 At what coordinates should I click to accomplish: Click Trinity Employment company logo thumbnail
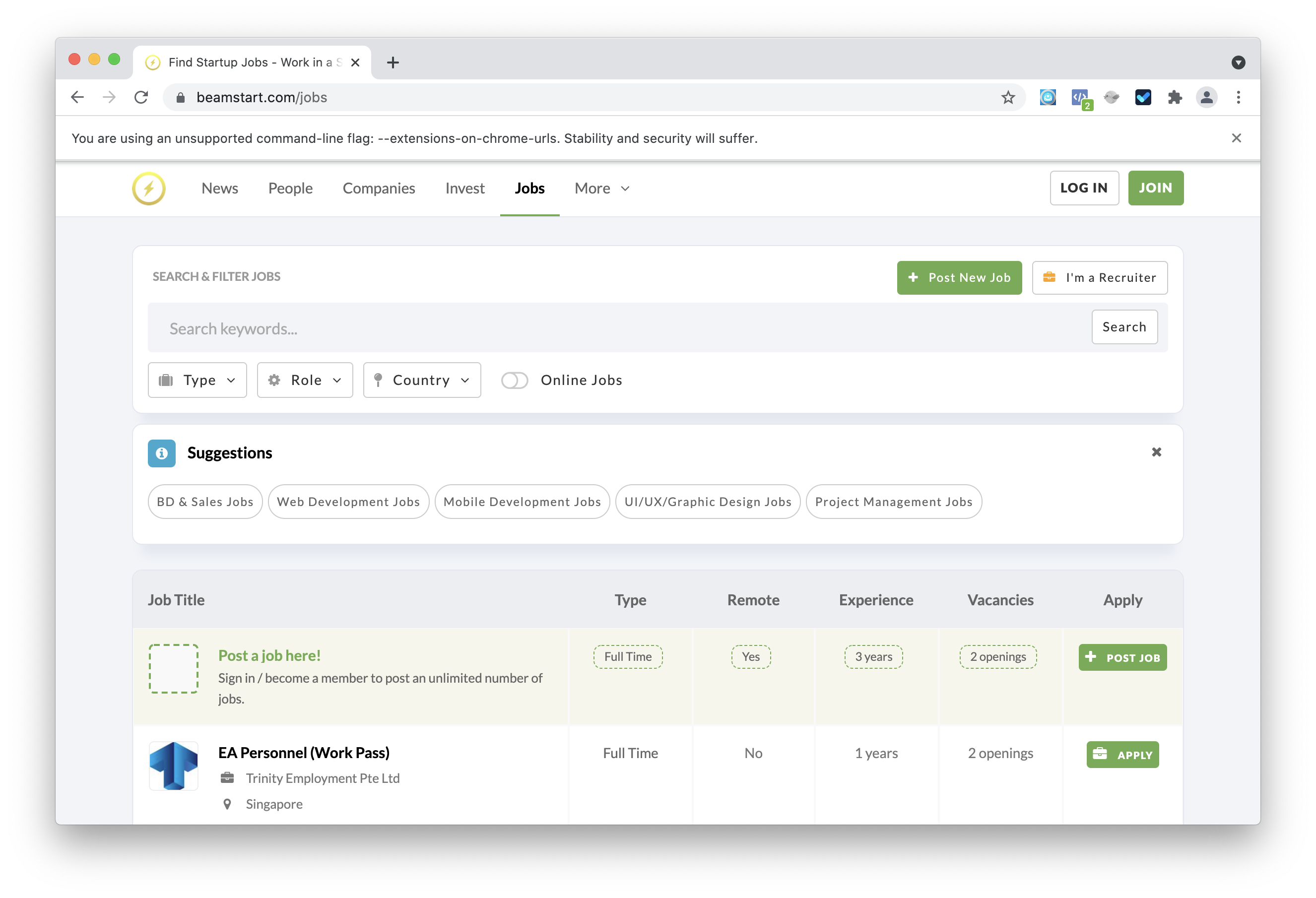pyautogui.click(x=173, y=766)
